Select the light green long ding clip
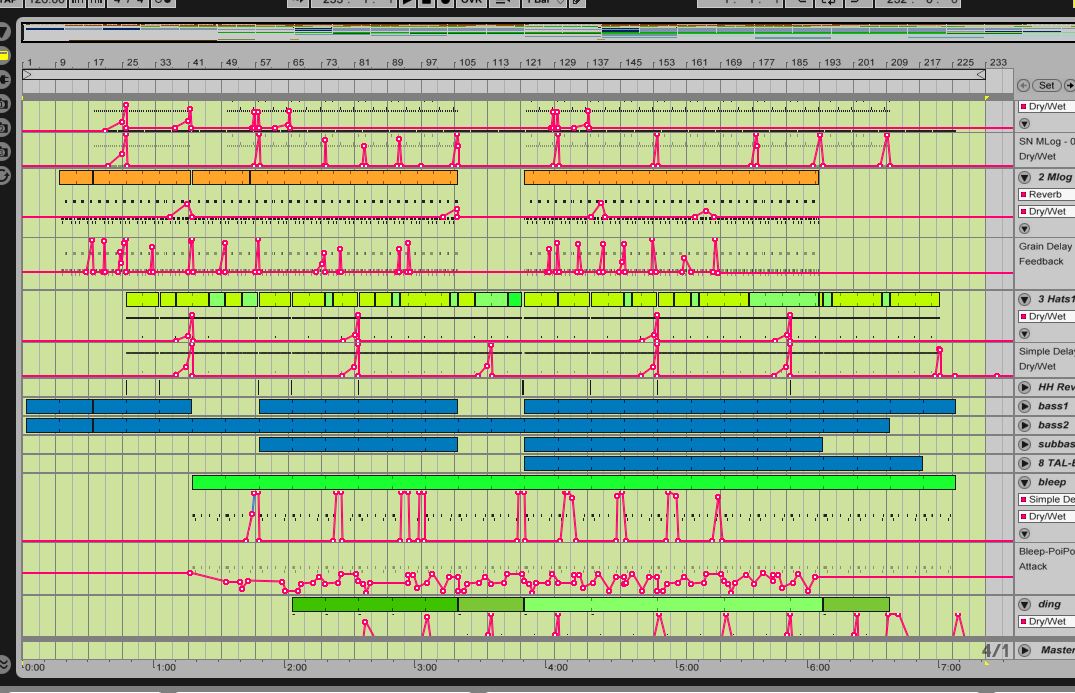1075x693 pixels. coord(673,605)
